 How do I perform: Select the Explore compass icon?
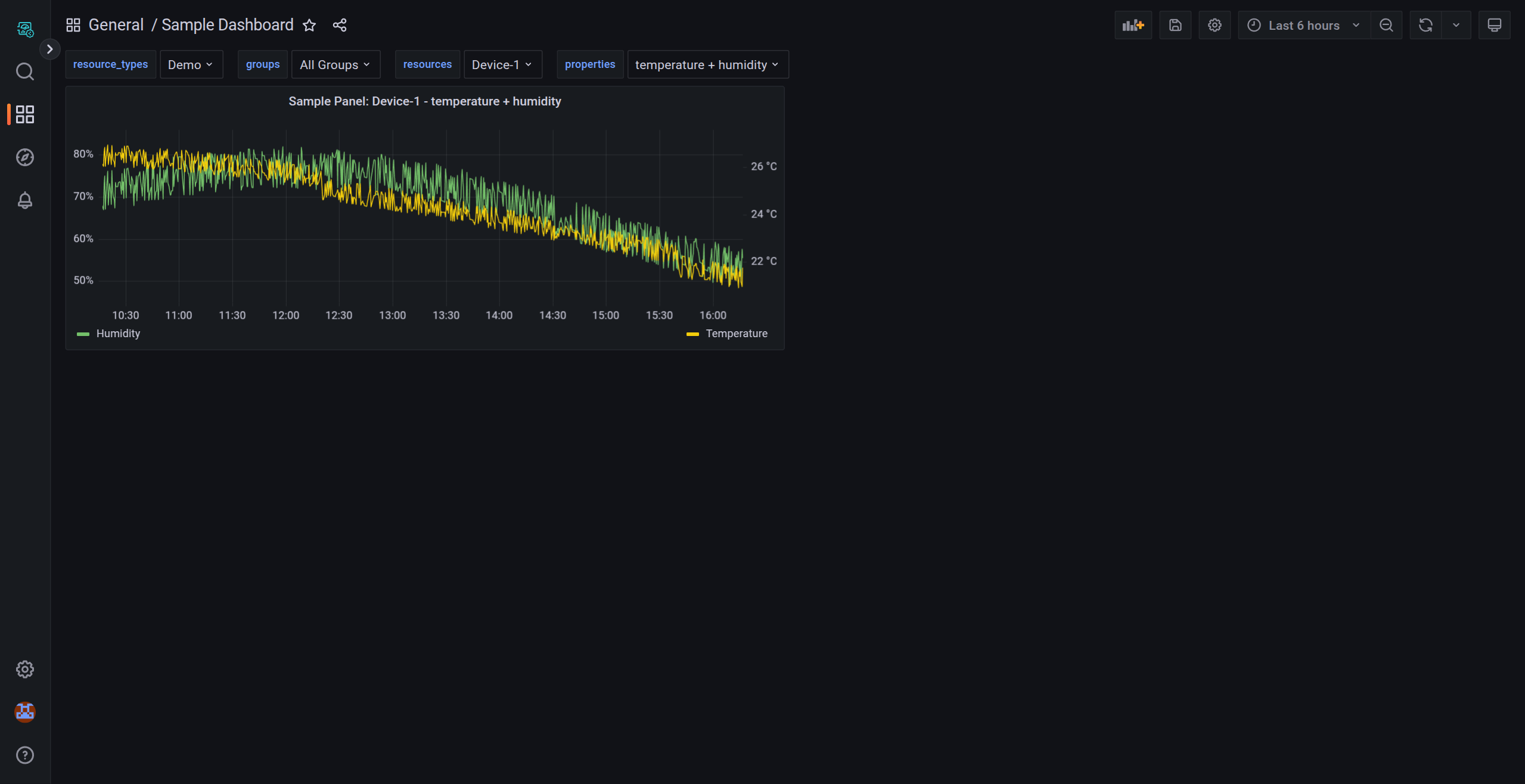coord(24,157)
